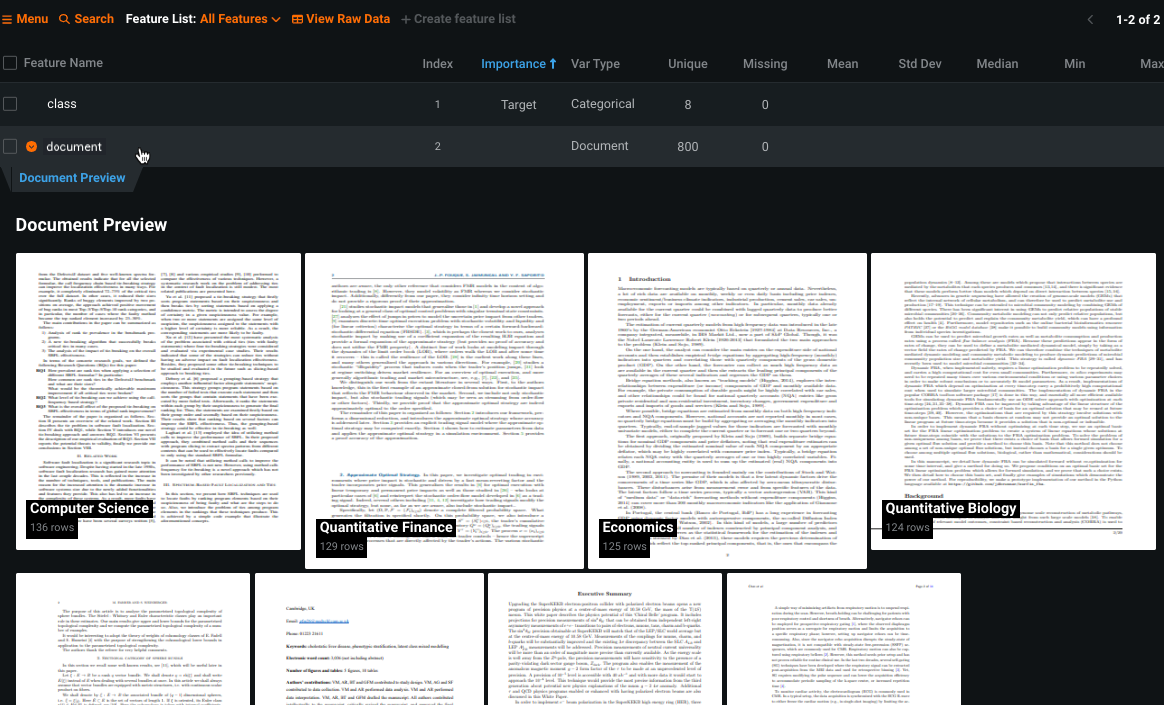
Task: Click the Importance sort arrow icon
Action: pyautogui.click(x=553, y=63)
